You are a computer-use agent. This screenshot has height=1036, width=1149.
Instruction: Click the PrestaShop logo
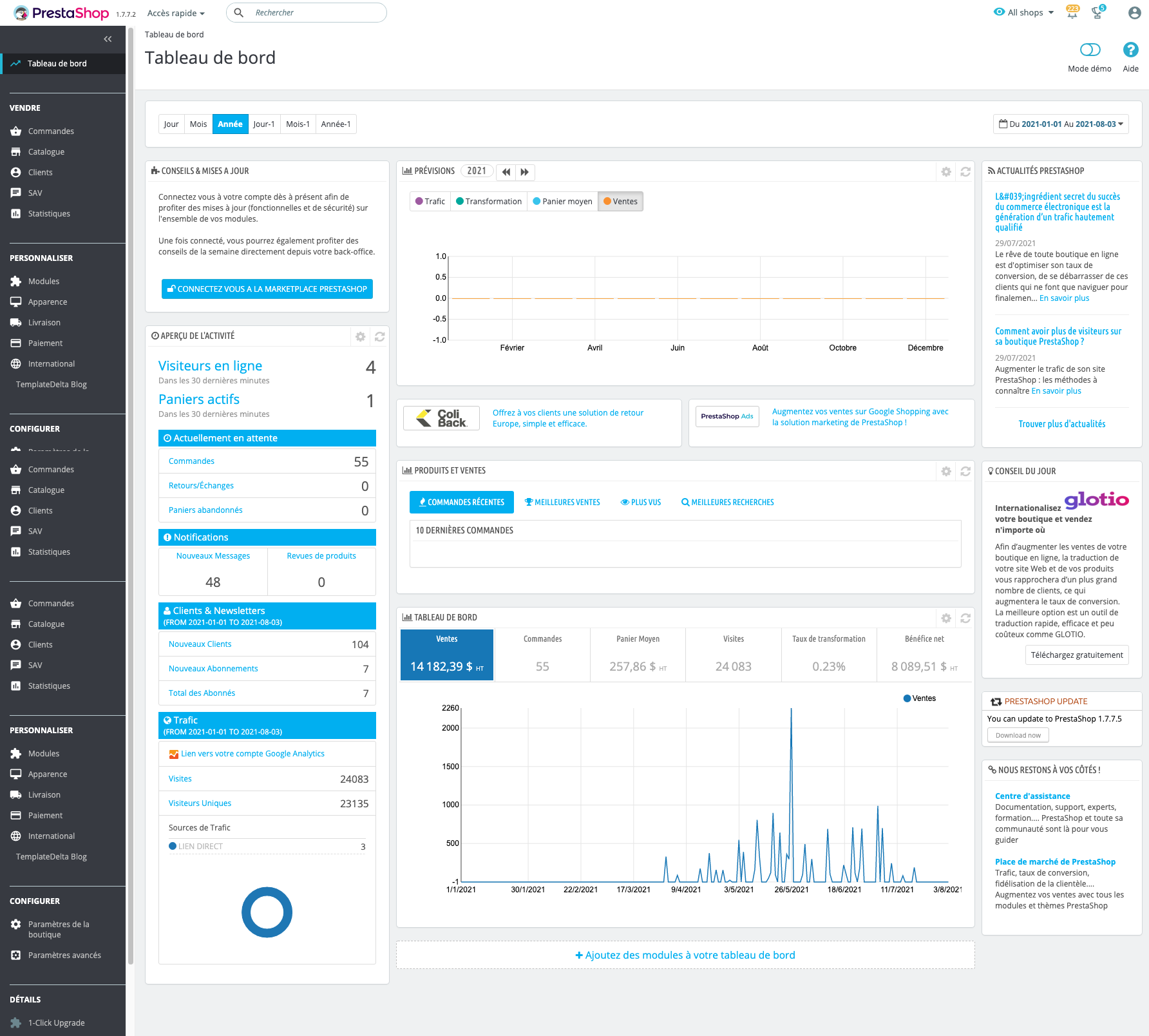point(61,13)
